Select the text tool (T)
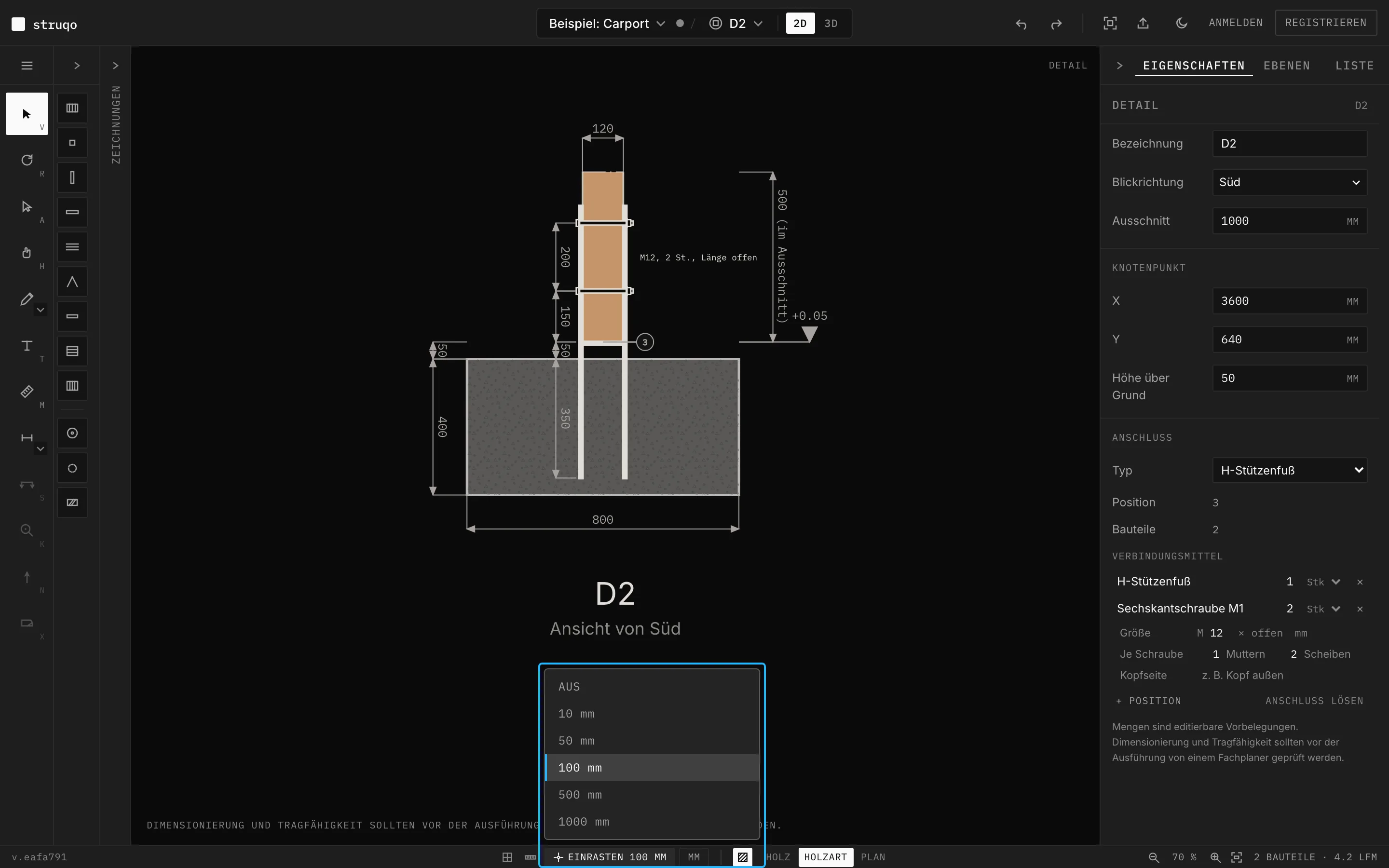The image size is (1389, 868). [x=27, y=346]
